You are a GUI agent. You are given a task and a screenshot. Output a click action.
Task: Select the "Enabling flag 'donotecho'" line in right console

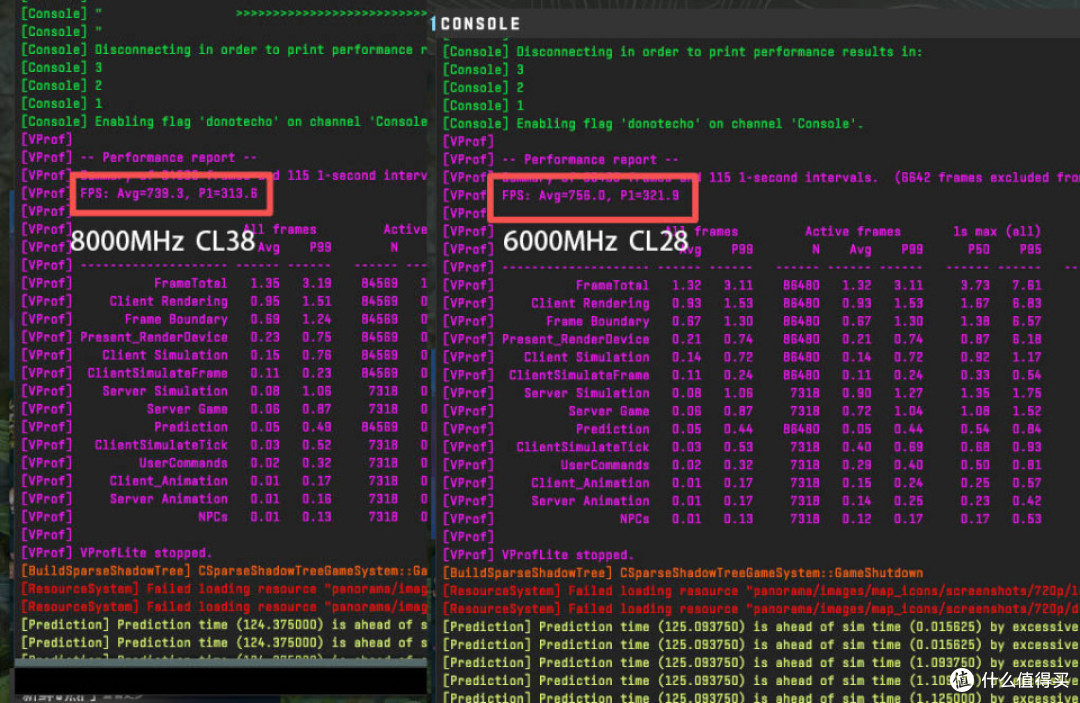(653, 124)
